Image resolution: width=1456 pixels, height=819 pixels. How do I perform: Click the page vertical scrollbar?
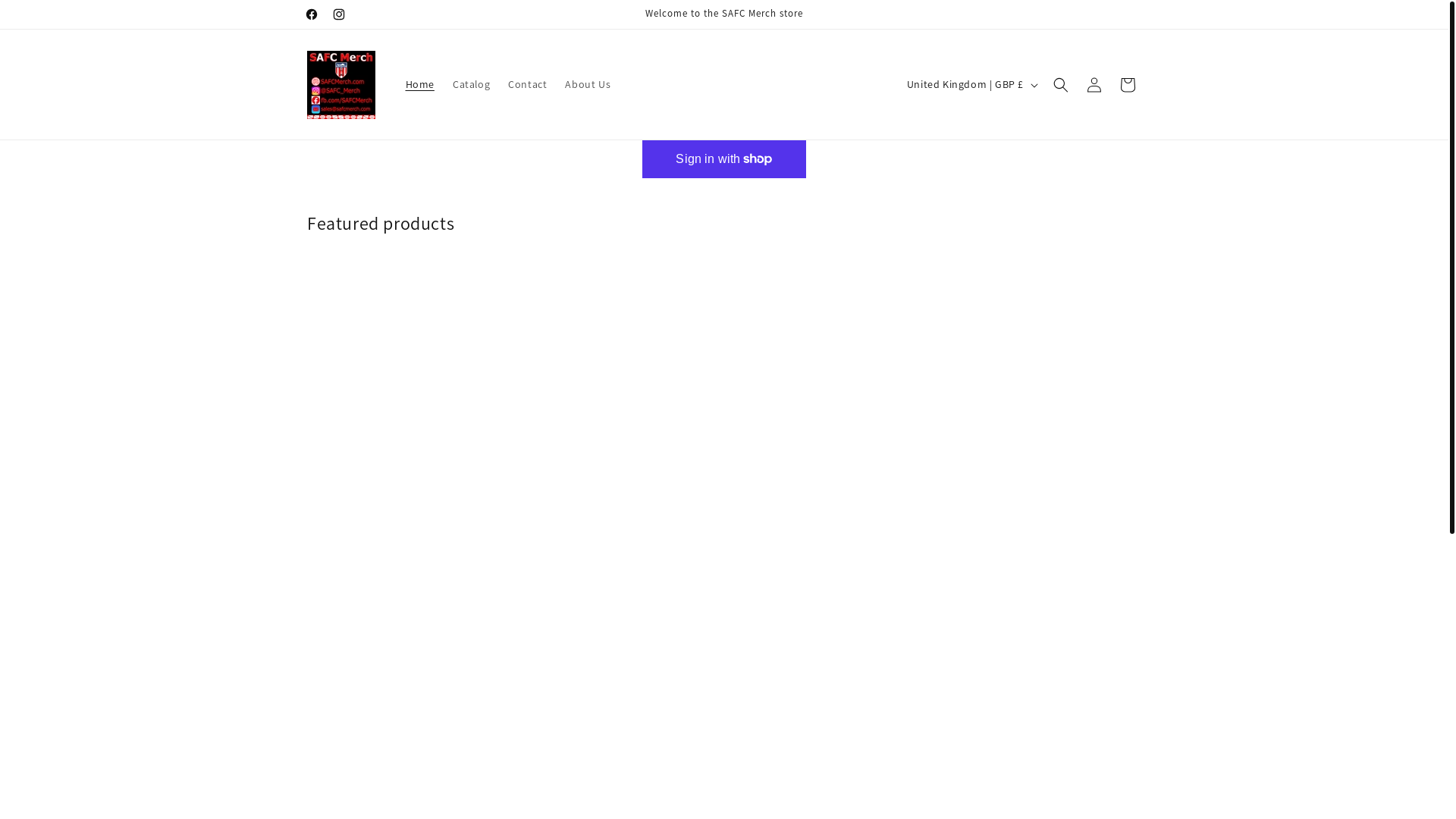1451,267
